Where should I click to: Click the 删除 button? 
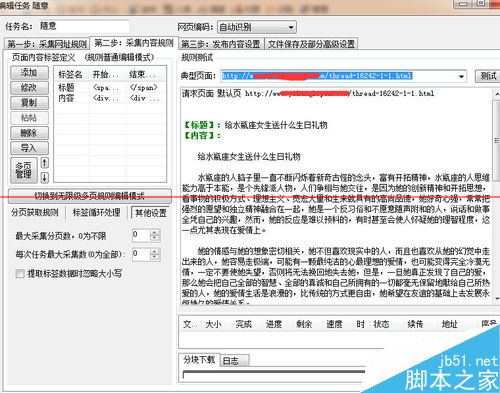(x=29, y=133)
